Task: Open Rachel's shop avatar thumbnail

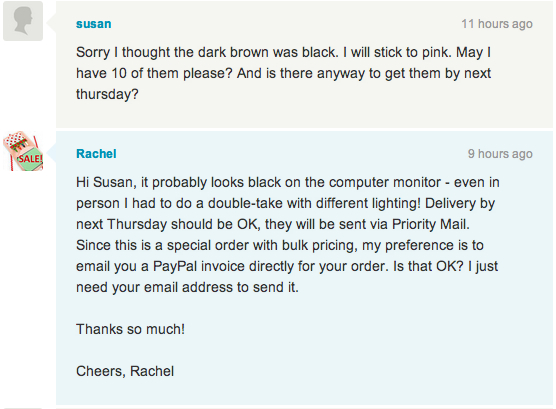Action: point(23,151)
